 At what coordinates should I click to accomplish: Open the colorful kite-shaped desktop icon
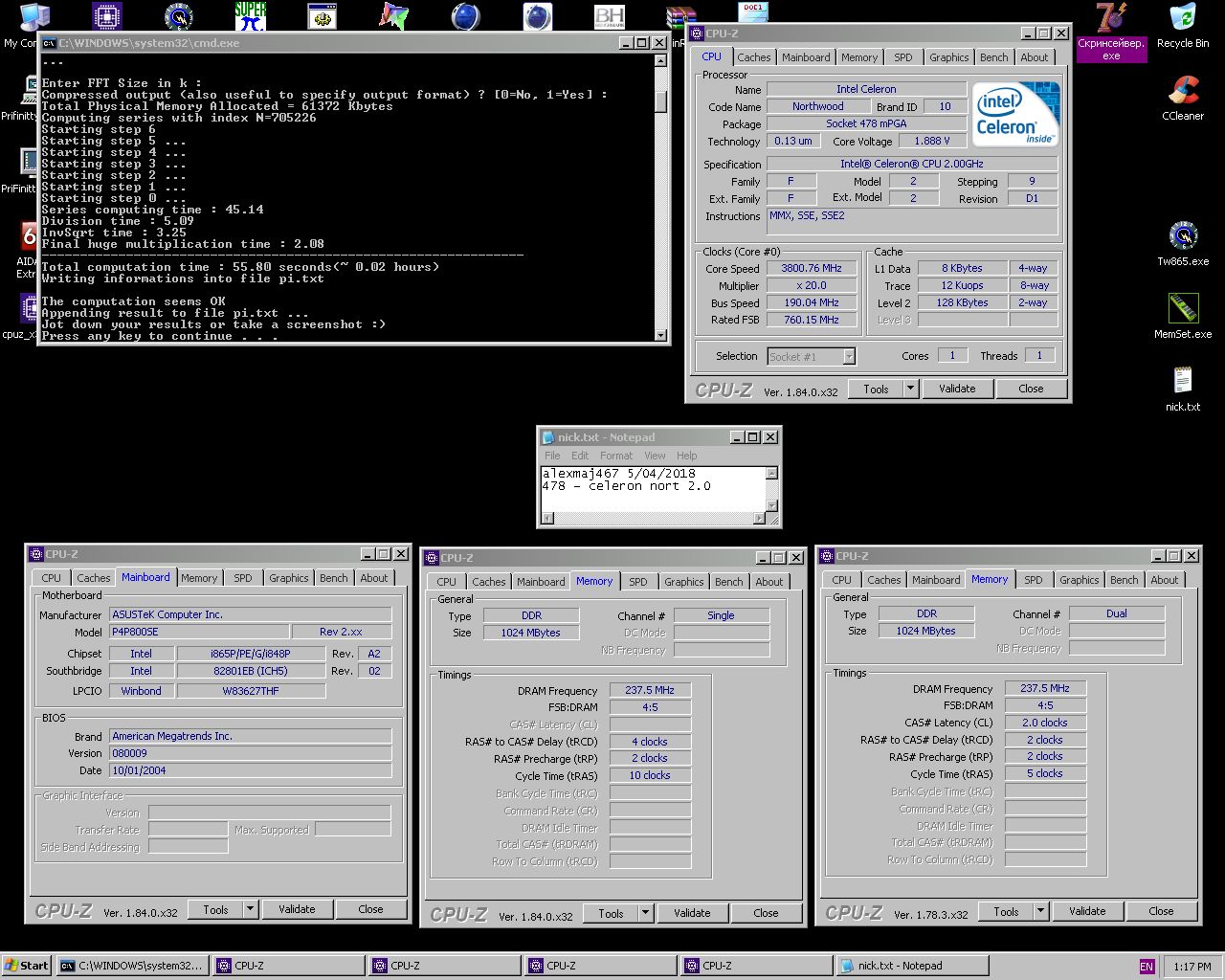pos(393,16)
